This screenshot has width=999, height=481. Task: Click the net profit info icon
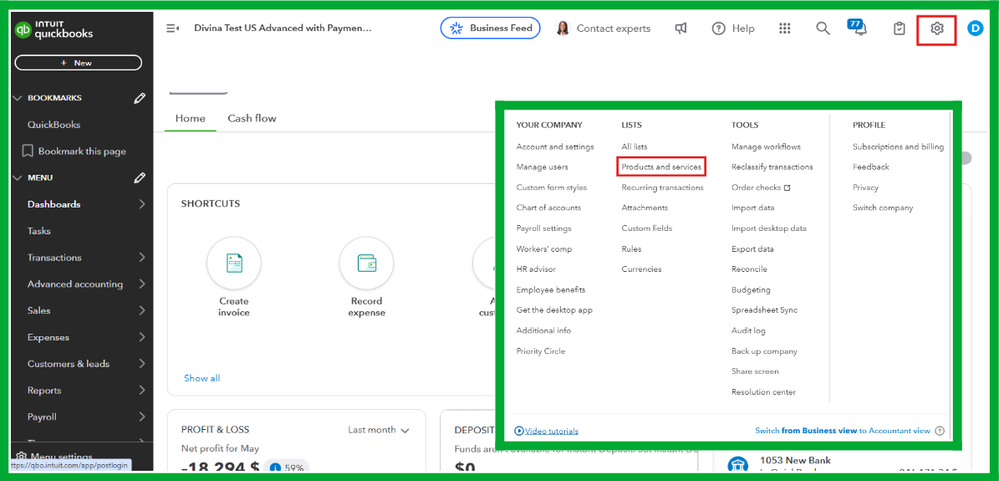pyautogui.click(x=275, y=468)
